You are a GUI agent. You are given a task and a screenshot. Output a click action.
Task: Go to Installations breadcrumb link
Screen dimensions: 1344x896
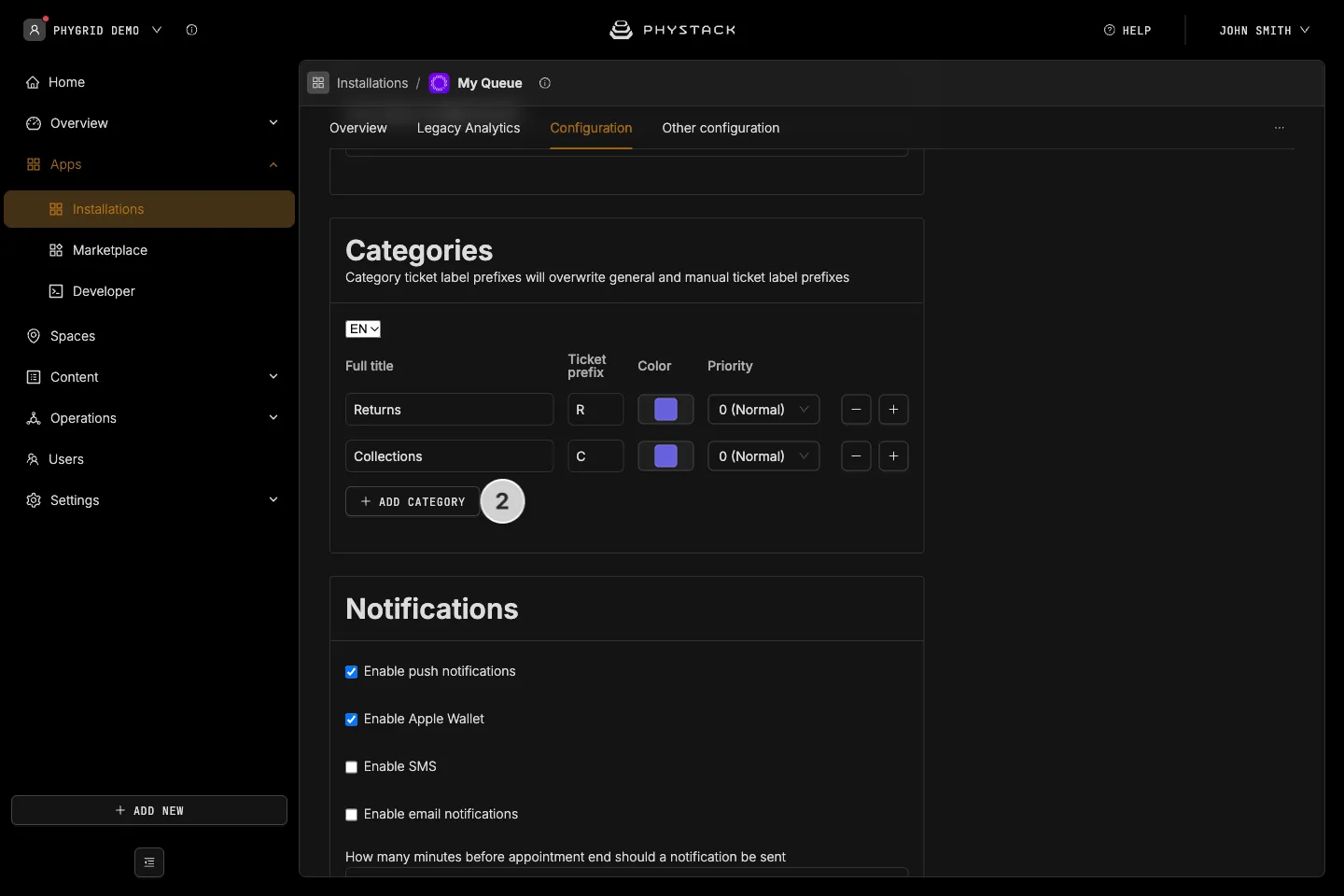tap(372, 83)
